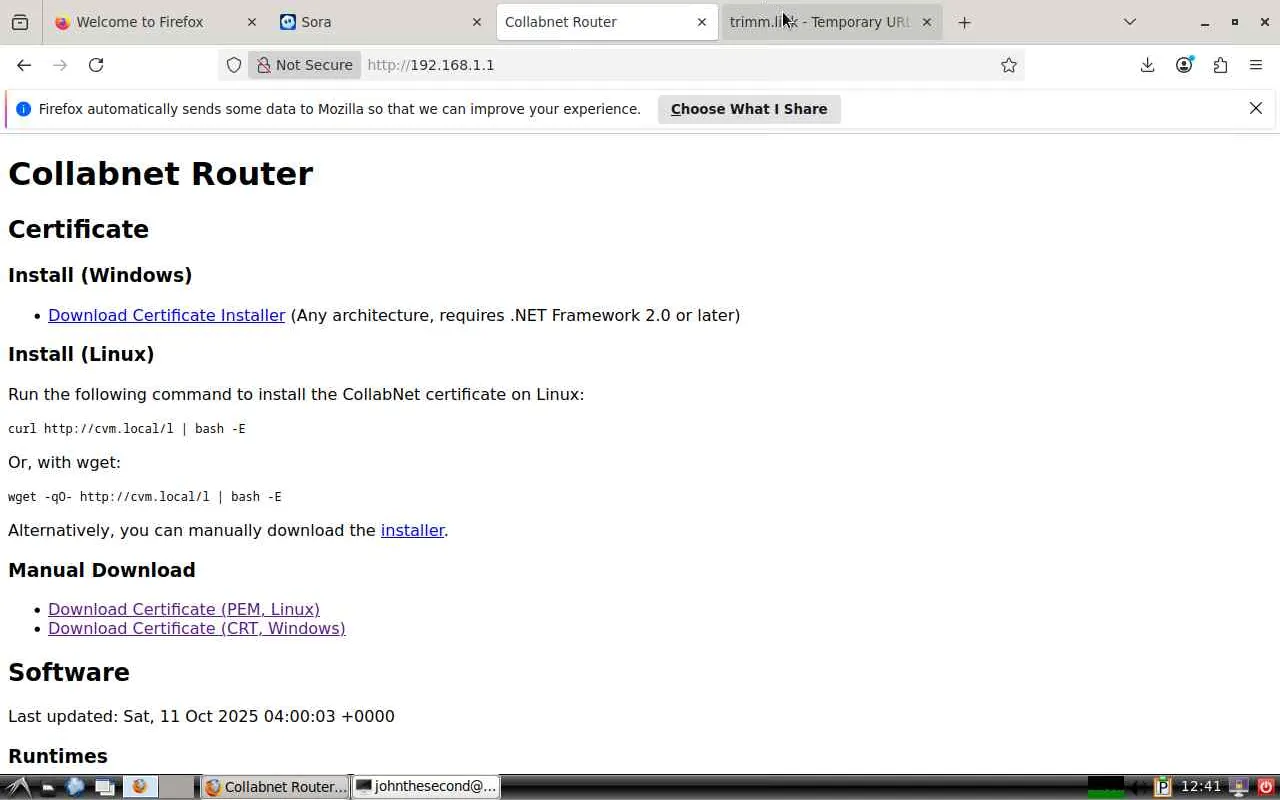Screen dimensions: 1280x800
Task: Open the web browser globe launcher in taskbar
Action: (75, 787)
